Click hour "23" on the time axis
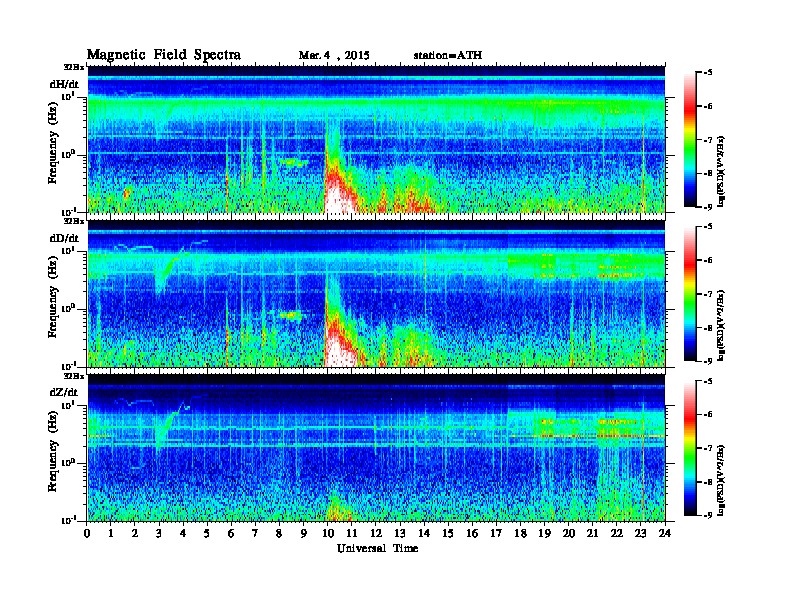 point(640,534)
